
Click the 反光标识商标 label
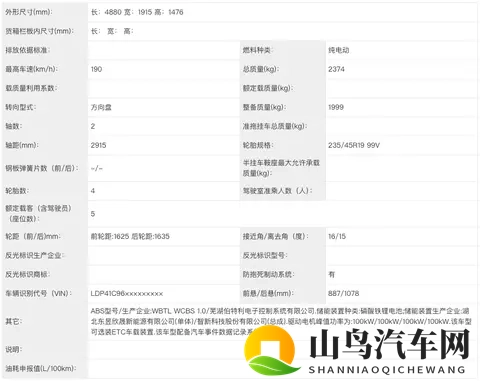pos(28,275)
